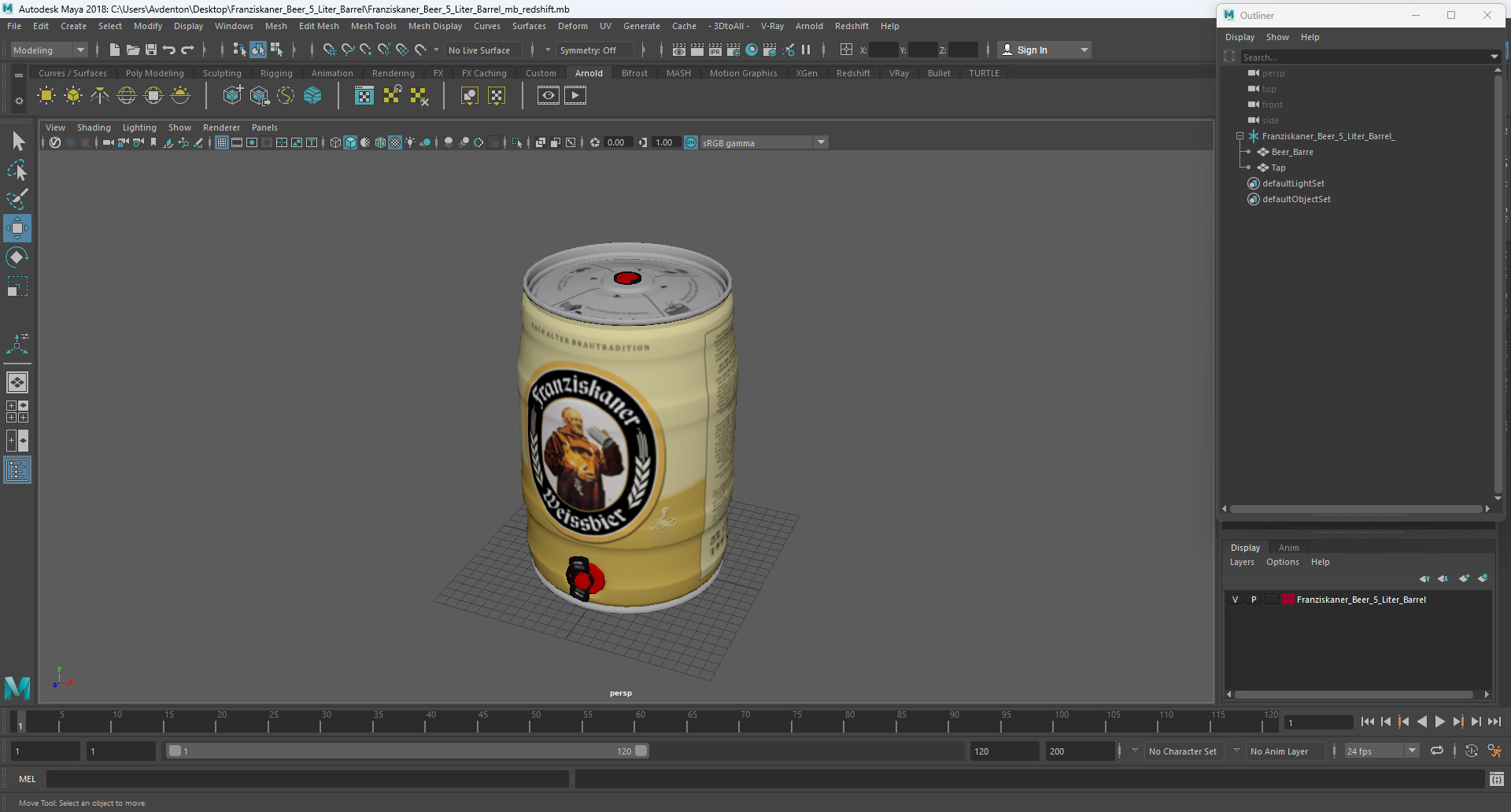Open the Modeling menu set dropdown
Viewport: 1511px width, 812px height.
click(80, 50)
